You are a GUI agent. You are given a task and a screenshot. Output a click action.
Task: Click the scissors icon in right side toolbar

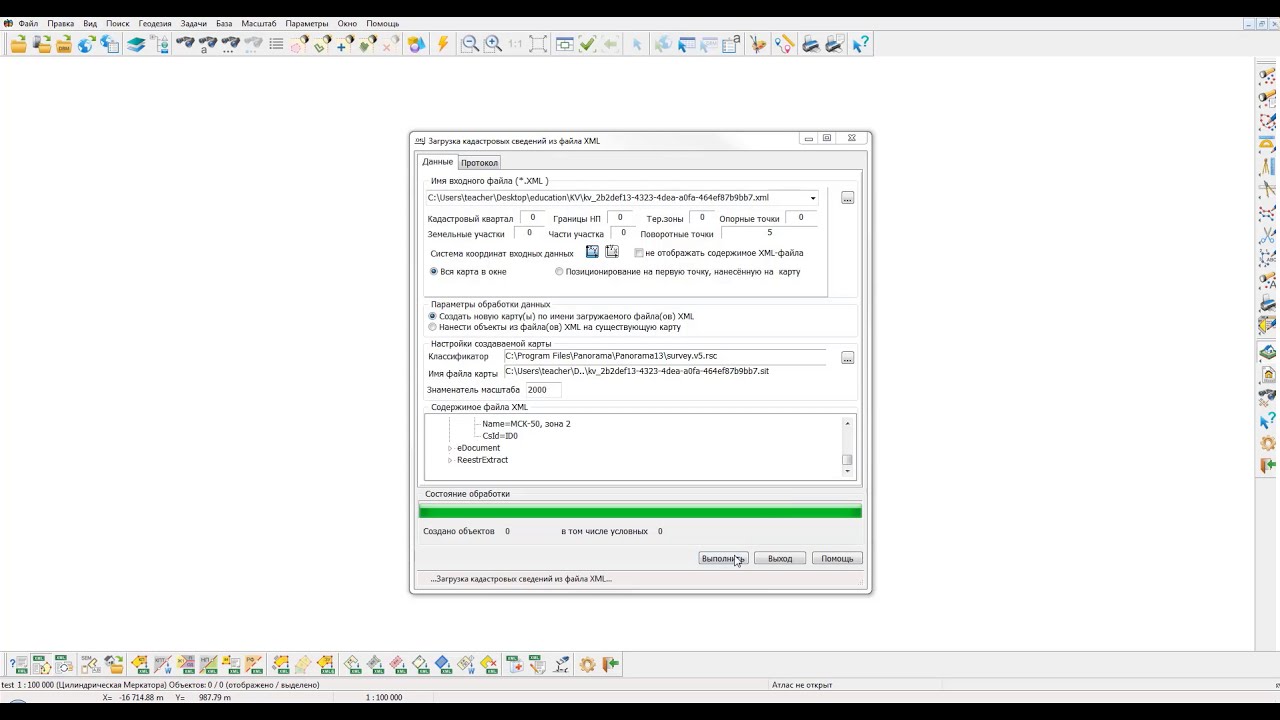pos(1268,236)
